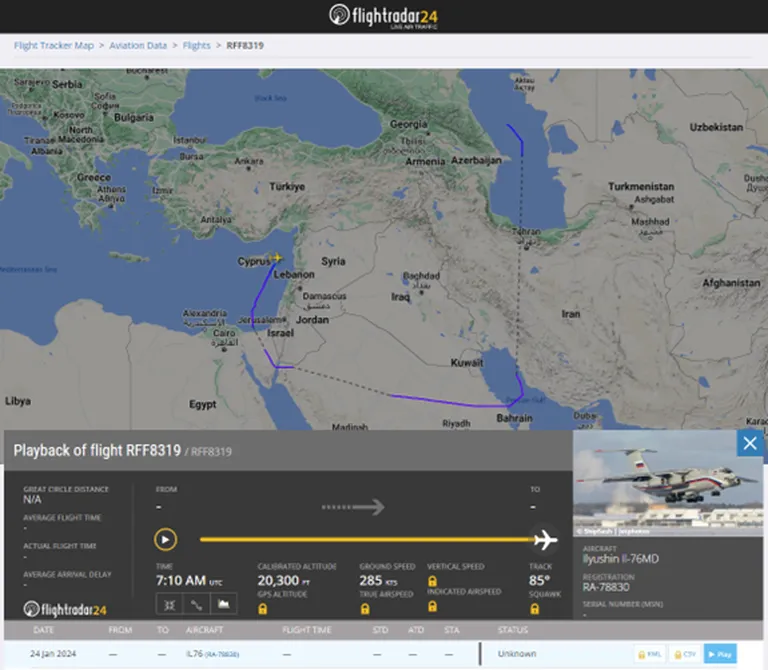
Task: Download the locked KML file
Action: pyautogui.click(x=650, y=654)
